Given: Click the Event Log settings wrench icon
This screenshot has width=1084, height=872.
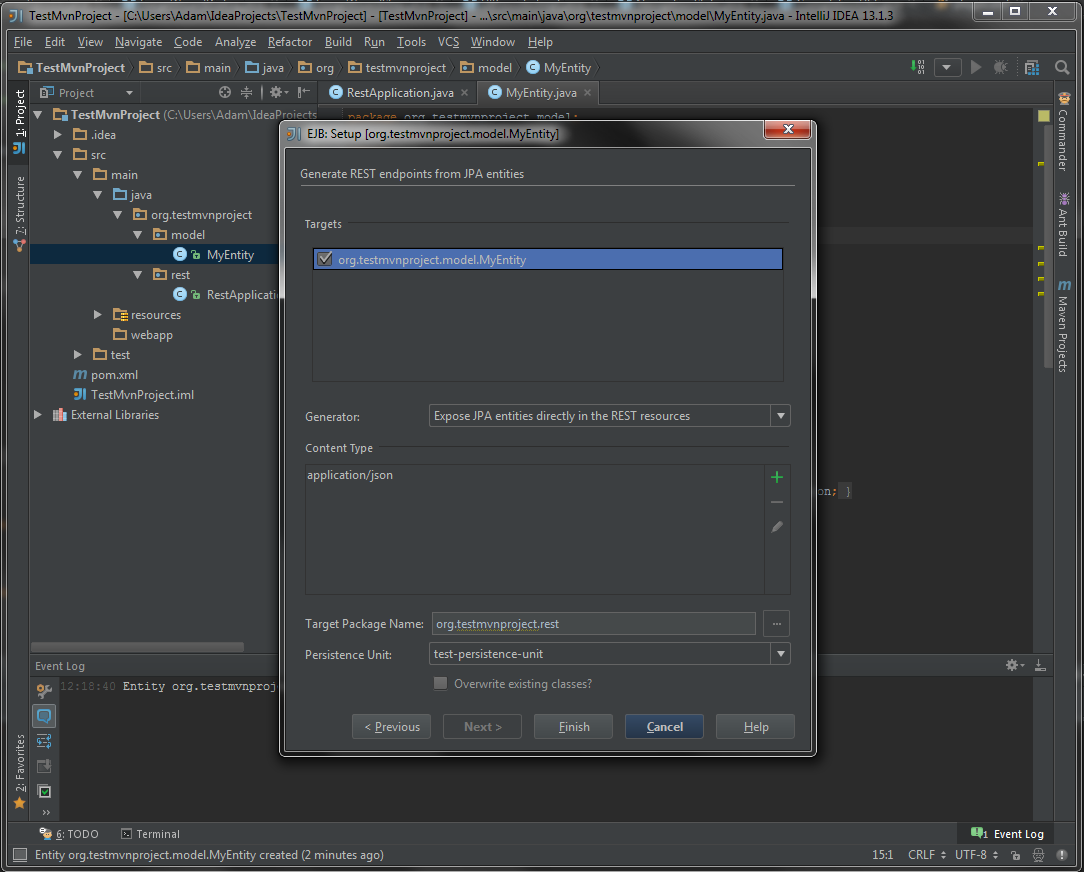Looking at the screenshot, I should (x=44, y=691).
